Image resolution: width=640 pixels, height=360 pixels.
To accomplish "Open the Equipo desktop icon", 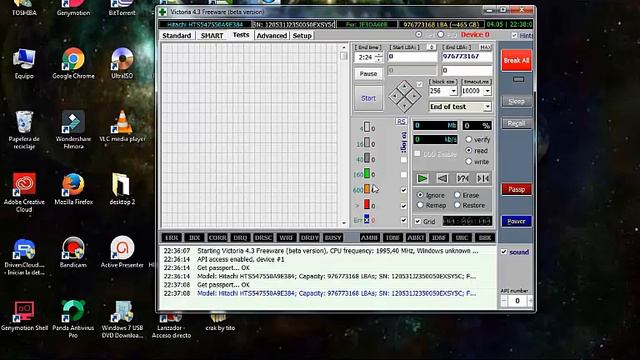I will (x=24, y=63).
